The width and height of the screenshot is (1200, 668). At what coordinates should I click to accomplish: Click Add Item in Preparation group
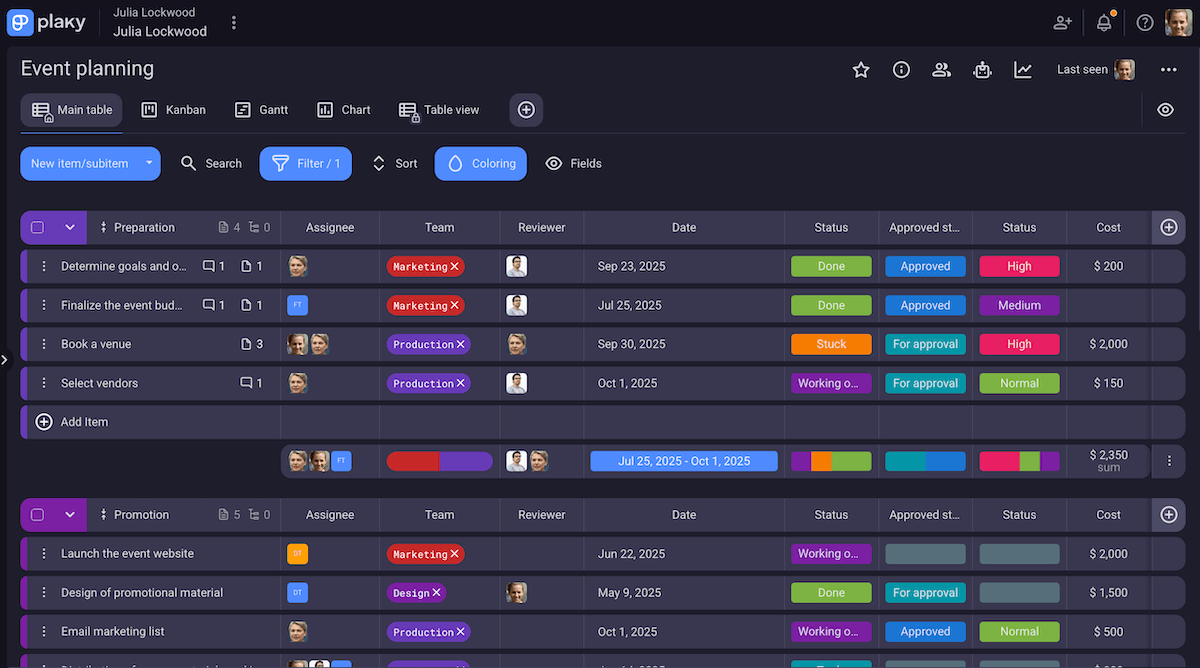(x=84, y=422)
